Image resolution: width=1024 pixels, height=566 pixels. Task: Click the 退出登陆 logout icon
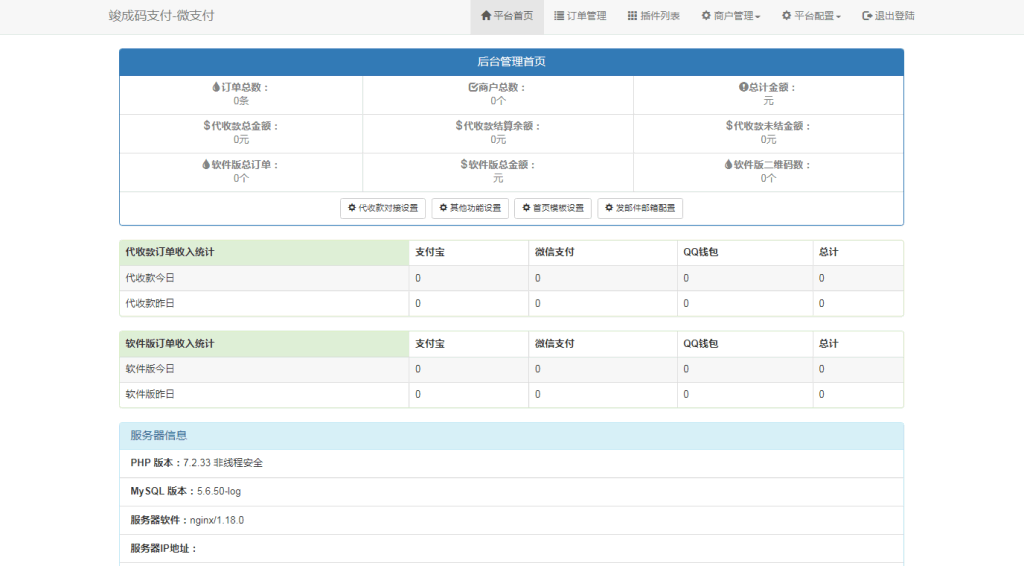click(867, 16)
